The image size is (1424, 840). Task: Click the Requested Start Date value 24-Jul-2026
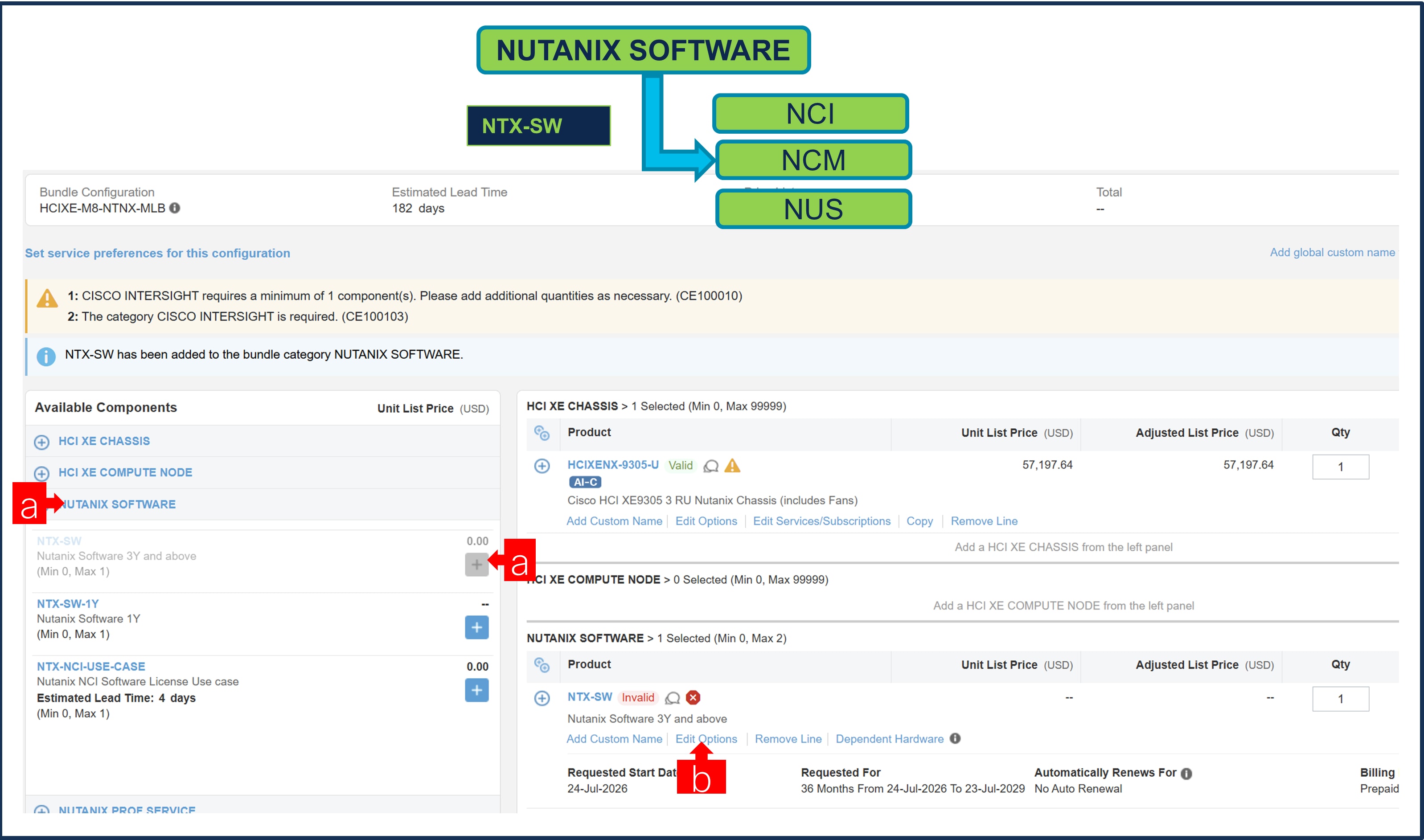click(597, 788)
